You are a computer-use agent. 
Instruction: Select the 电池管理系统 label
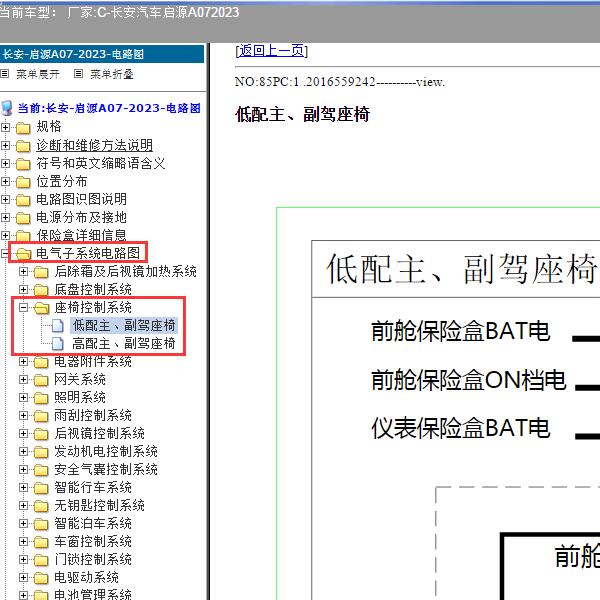[x=93, y=594]
